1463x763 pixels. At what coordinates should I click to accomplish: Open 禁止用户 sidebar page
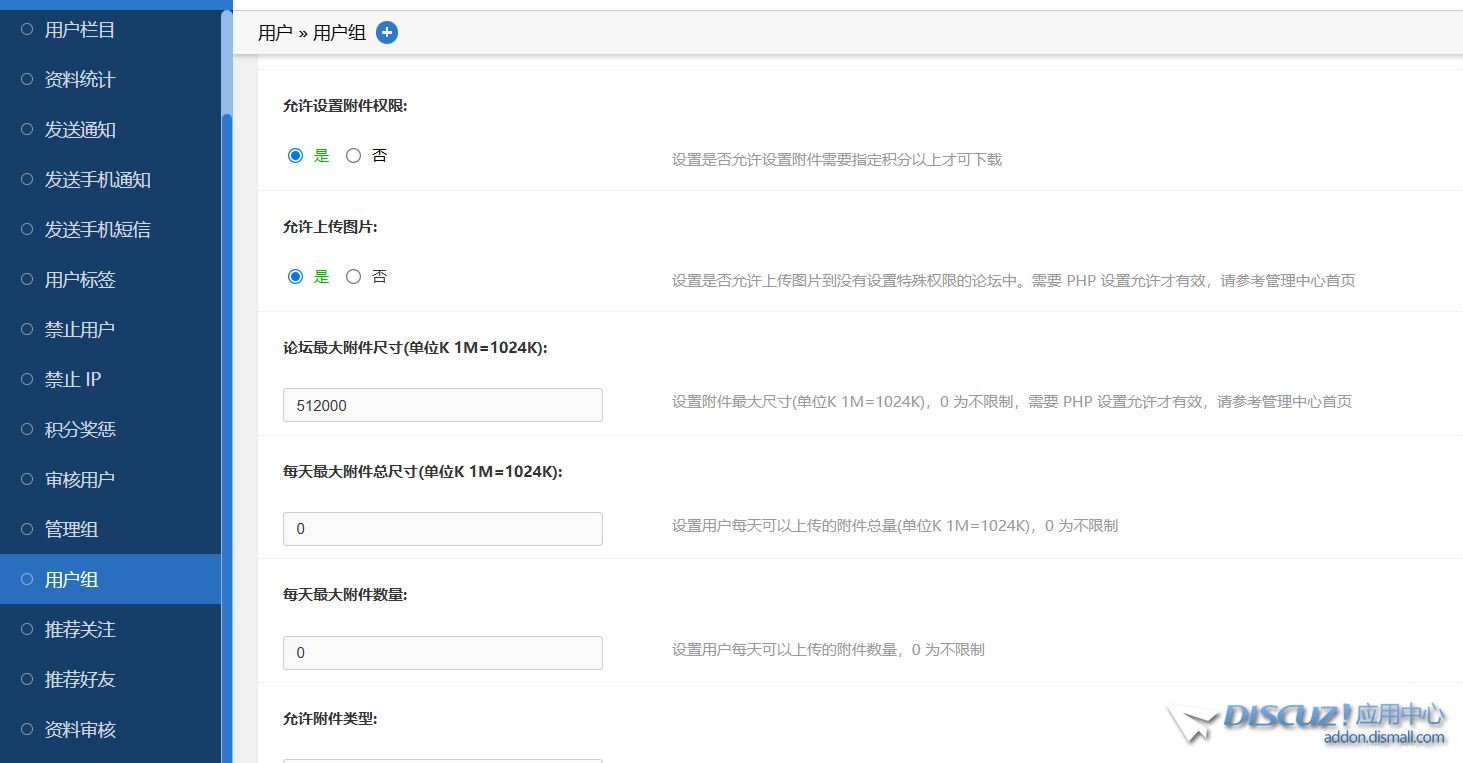pos(80,330)
